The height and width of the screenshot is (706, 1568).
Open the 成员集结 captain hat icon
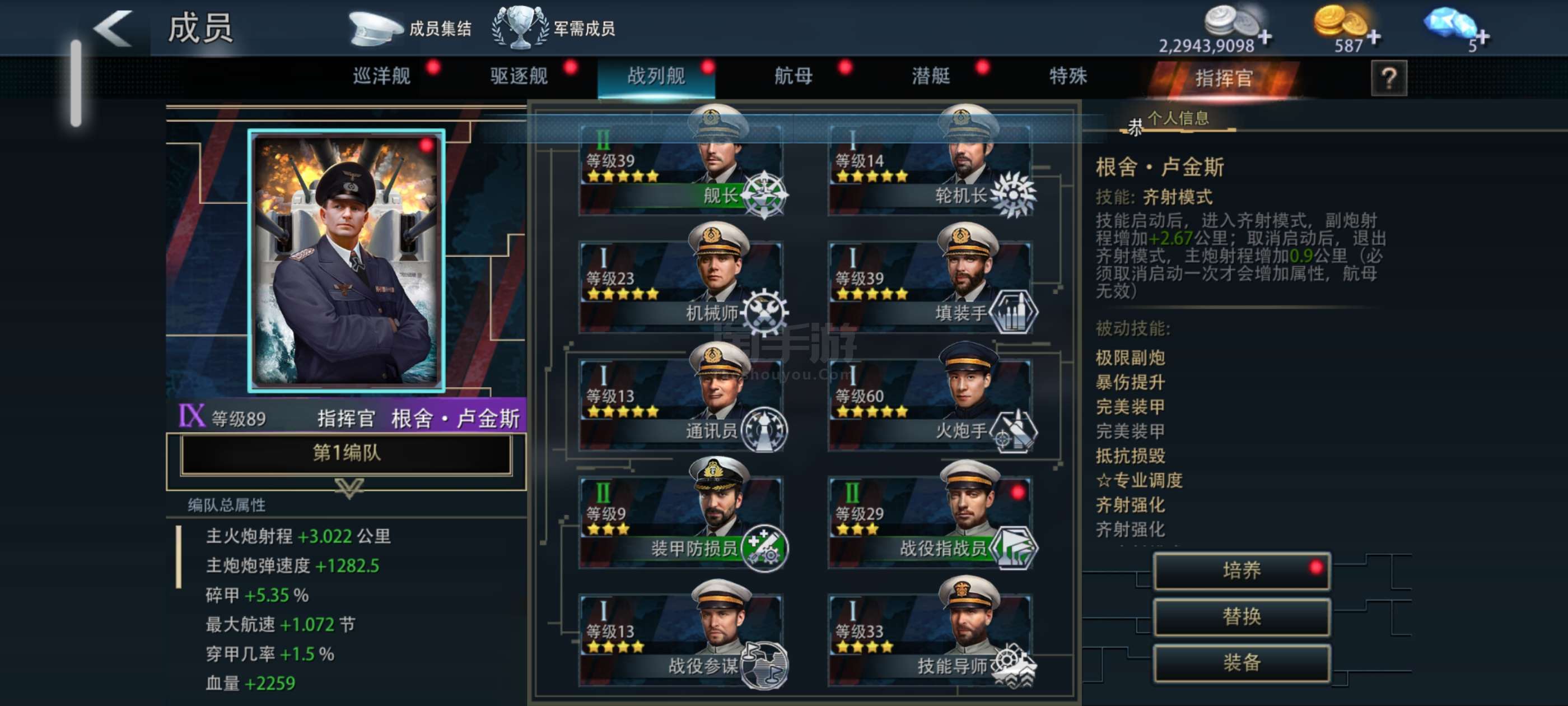375,29
